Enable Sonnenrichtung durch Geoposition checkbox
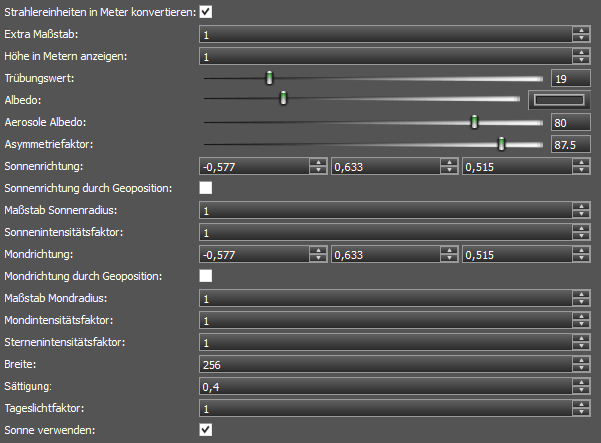This screenshot has width=601, height=443. point(205,188)
